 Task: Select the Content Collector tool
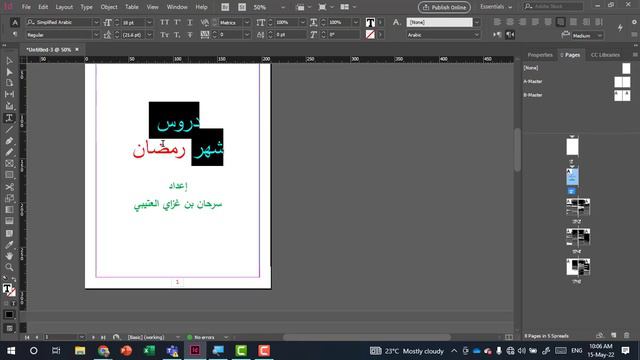point(9,106)
